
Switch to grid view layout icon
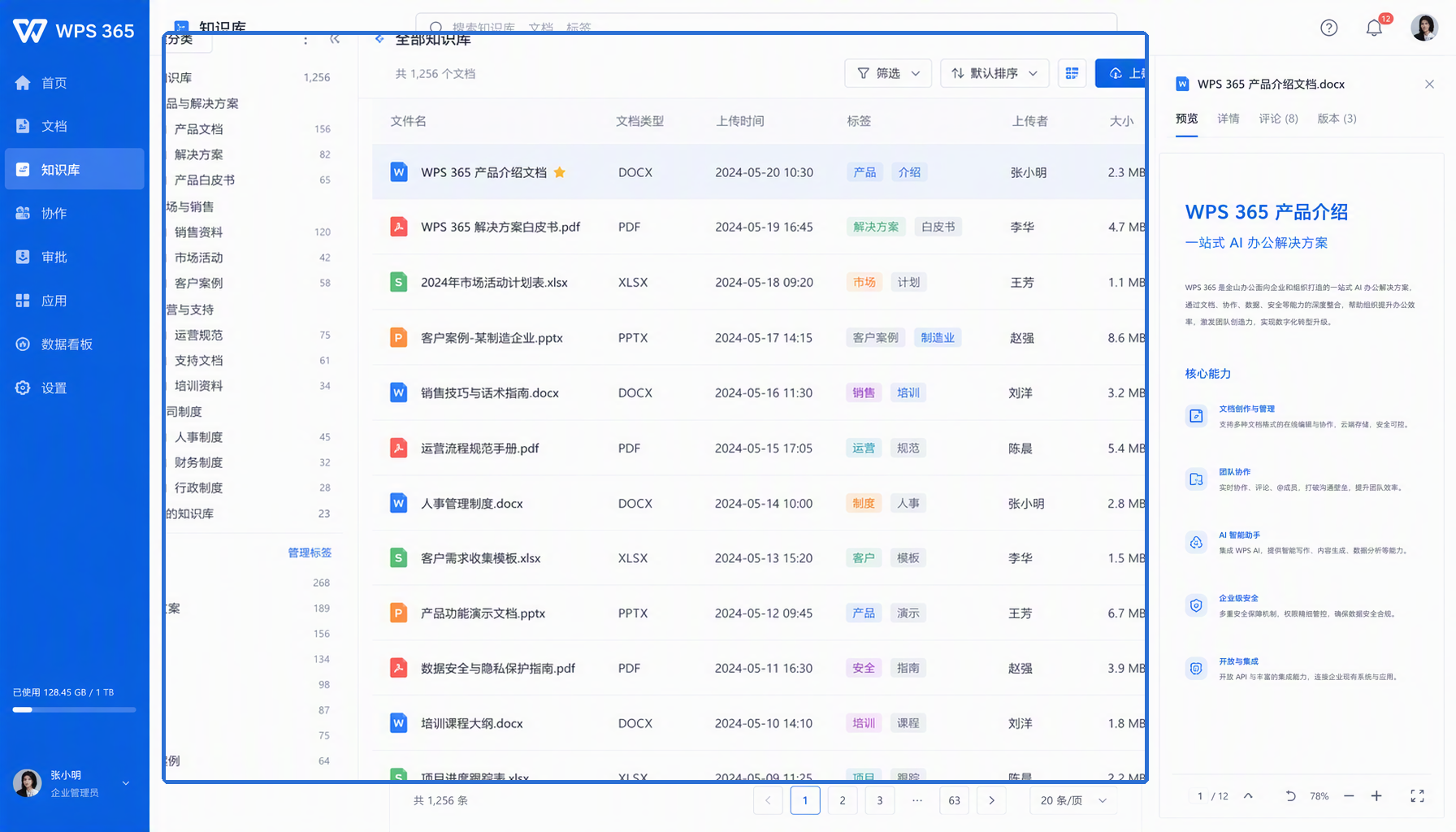pyautogui.click(x=1072, y=73)
